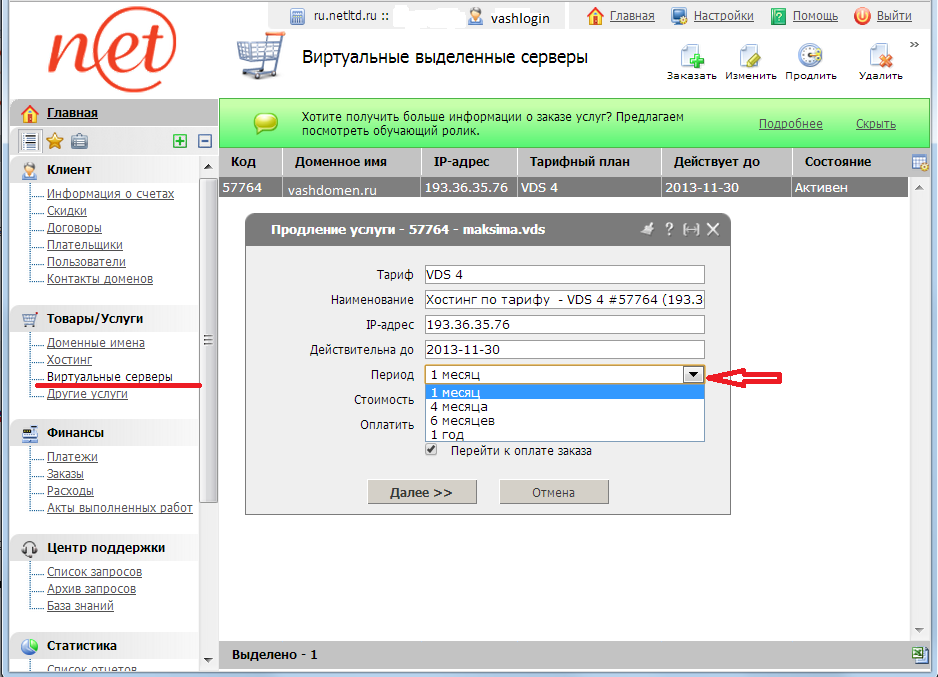This screenshot has height=677, width=938.
Task: Open favorites via the star icon
Action: coord(55,141)
